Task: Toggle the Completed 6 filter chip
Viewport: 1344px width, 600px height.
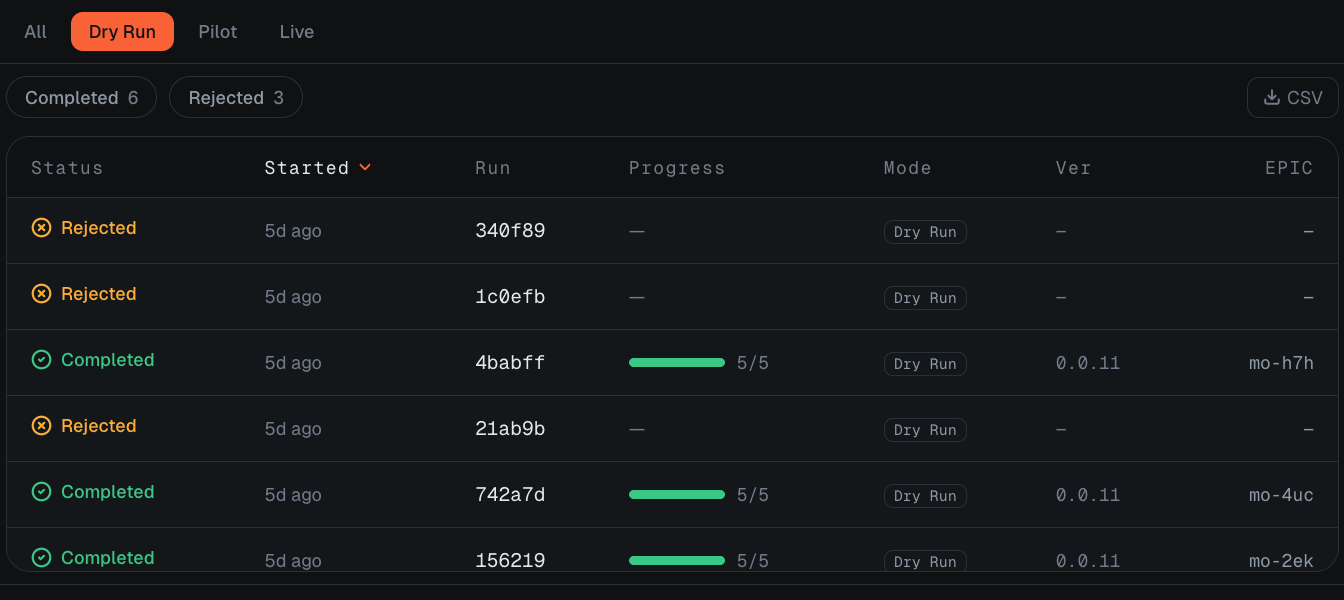Action: coord(81,97)
